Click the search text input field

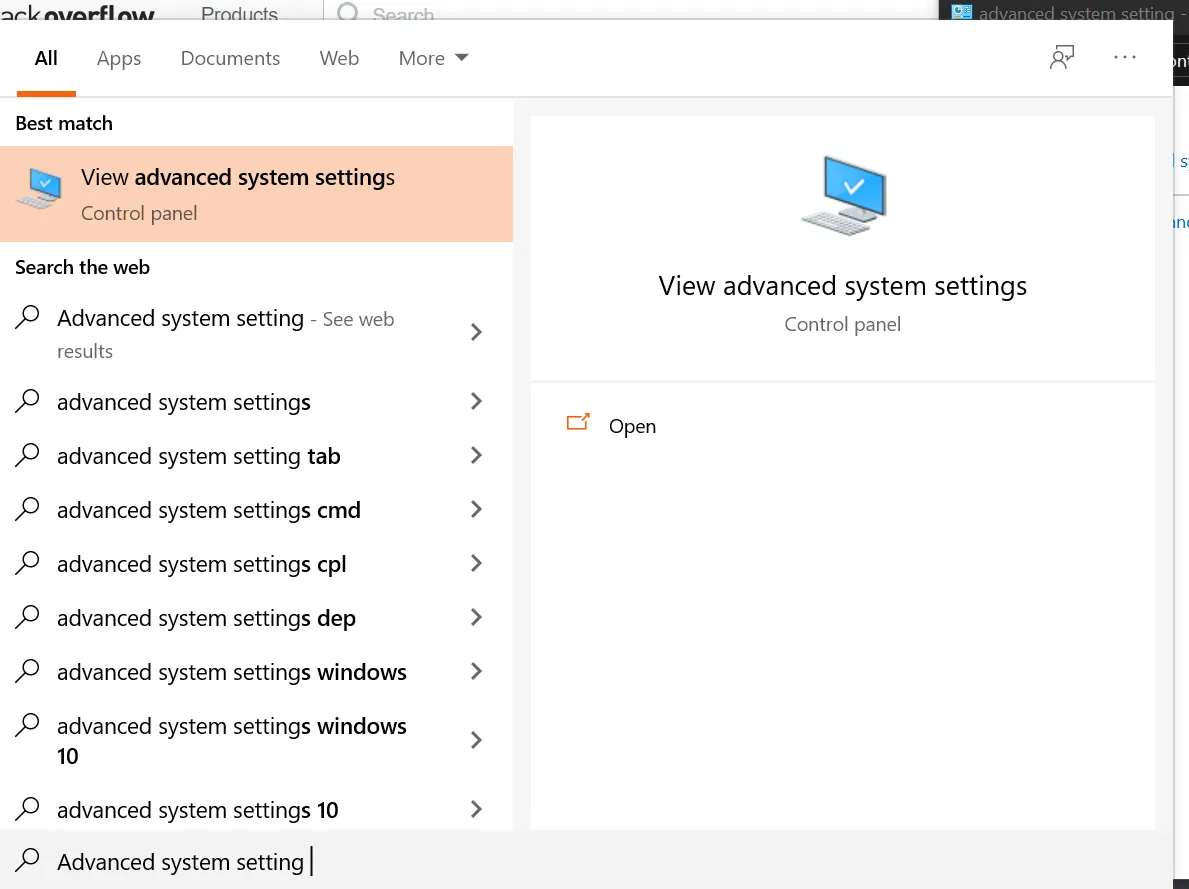point(600,861)
